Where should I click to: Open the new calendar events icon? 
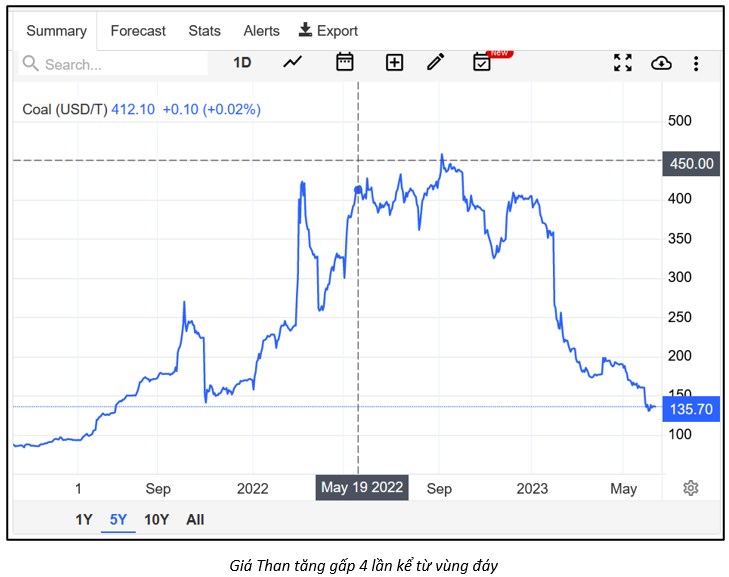482,62
